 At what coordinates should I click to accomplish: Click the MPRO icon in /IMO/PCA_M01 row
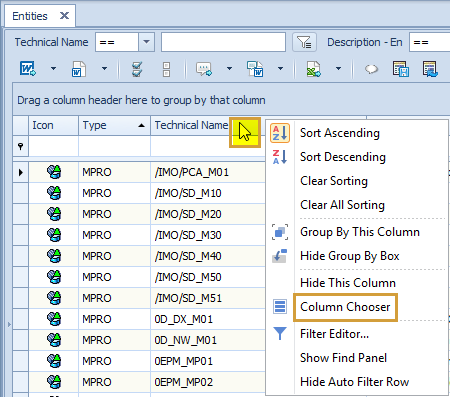click(54, 172)
